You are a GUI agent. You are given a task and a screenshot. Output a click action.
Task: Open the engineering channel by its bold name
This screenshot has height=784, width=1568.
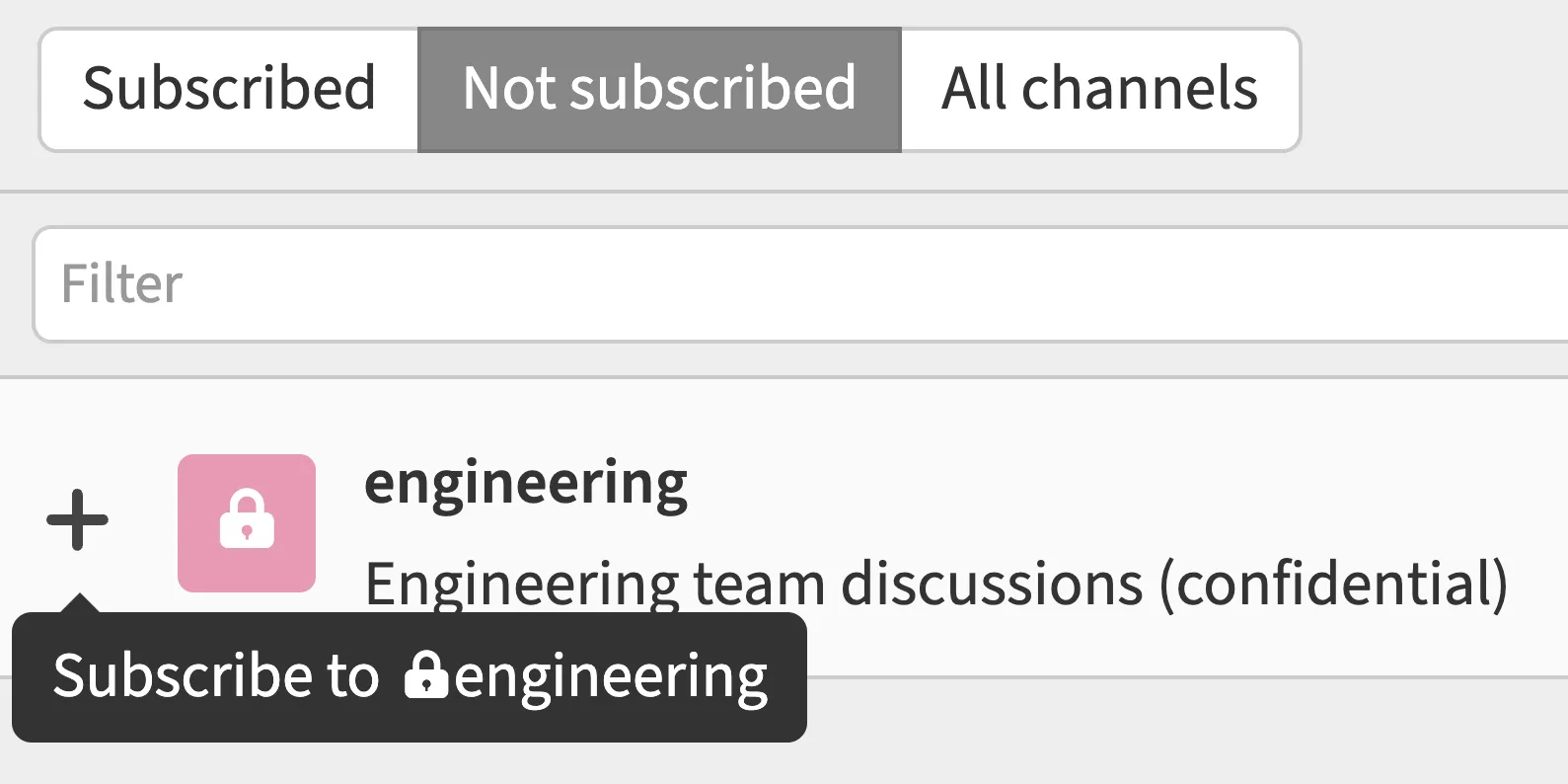[x=526, y=484]
